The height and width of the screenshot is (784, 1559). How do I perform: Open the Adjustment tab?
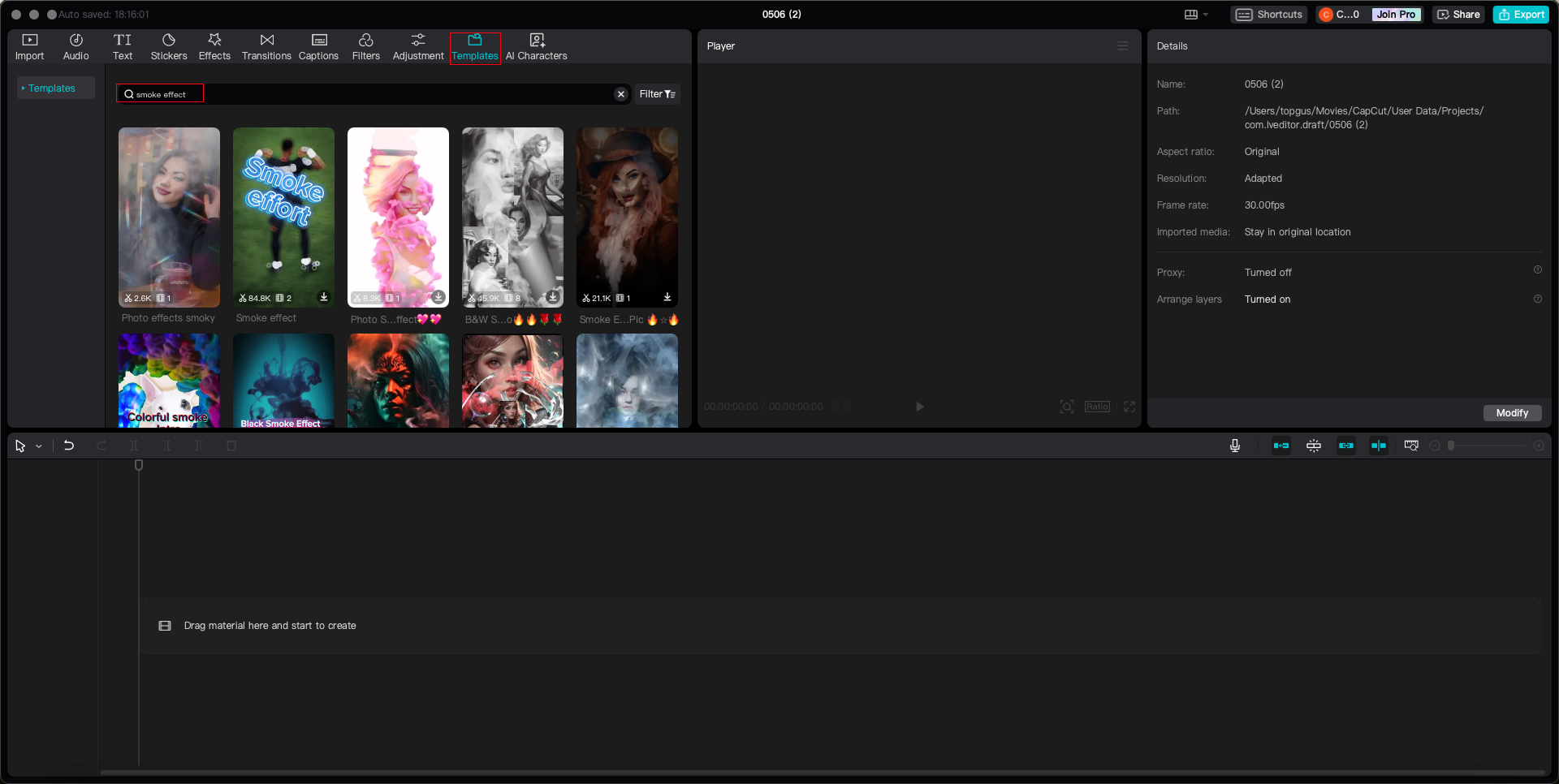click(418, 47)
